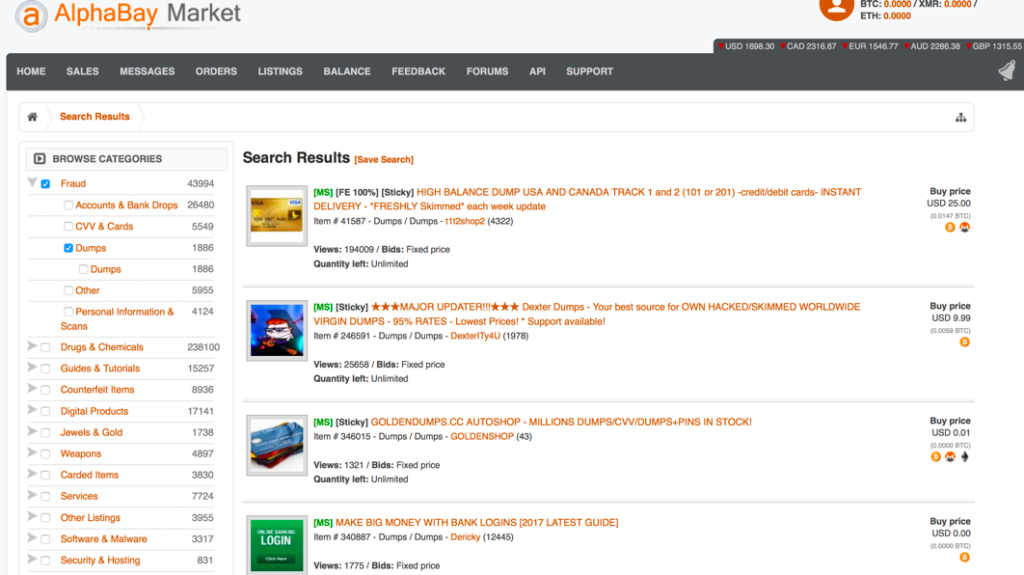Expand the Digital Products arrow
Screen dimensions: 1024x575
tap(32, 410)
